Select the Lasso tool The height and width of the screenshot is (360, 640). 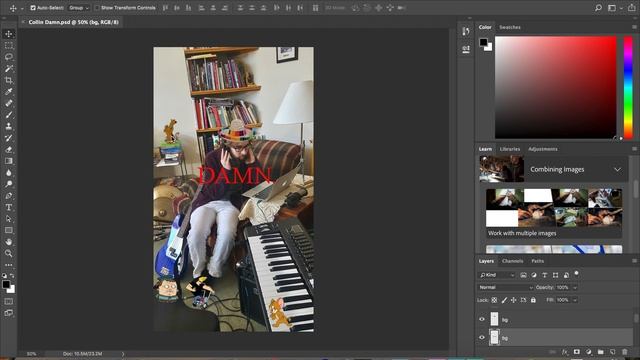(9, 57)
